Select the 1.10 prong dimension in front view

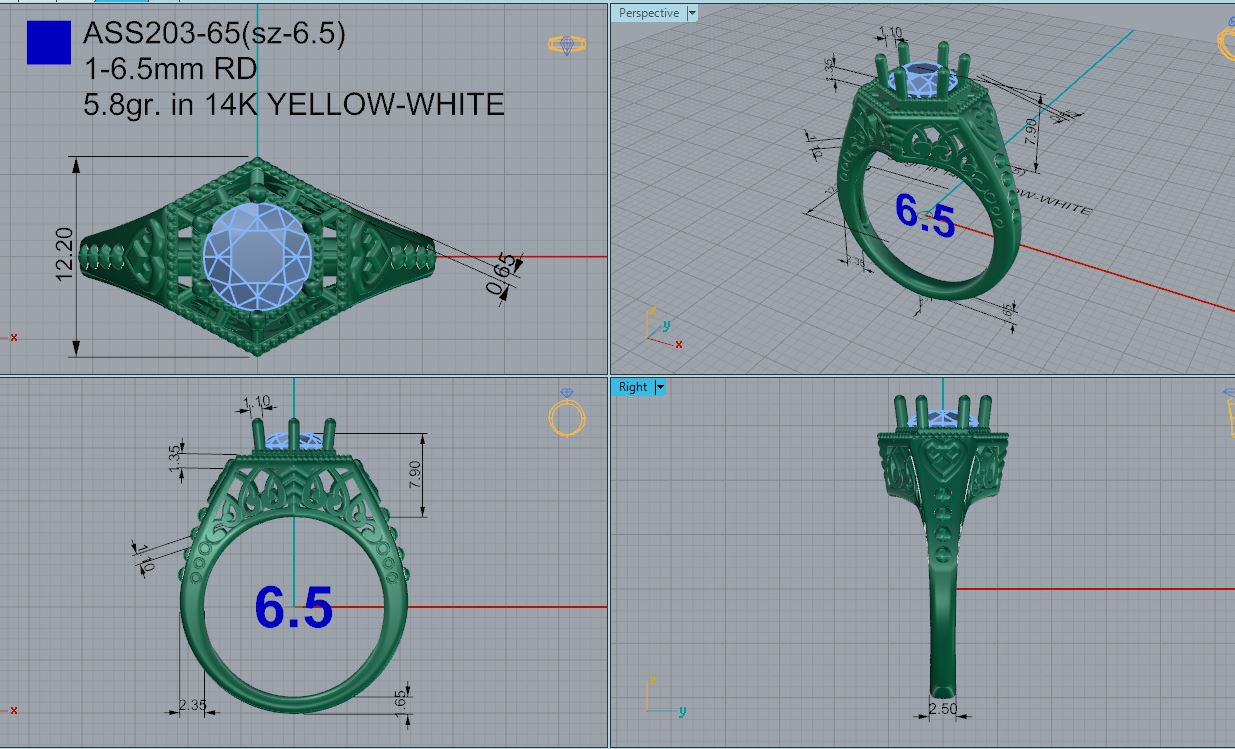click(x=257, y=403)
